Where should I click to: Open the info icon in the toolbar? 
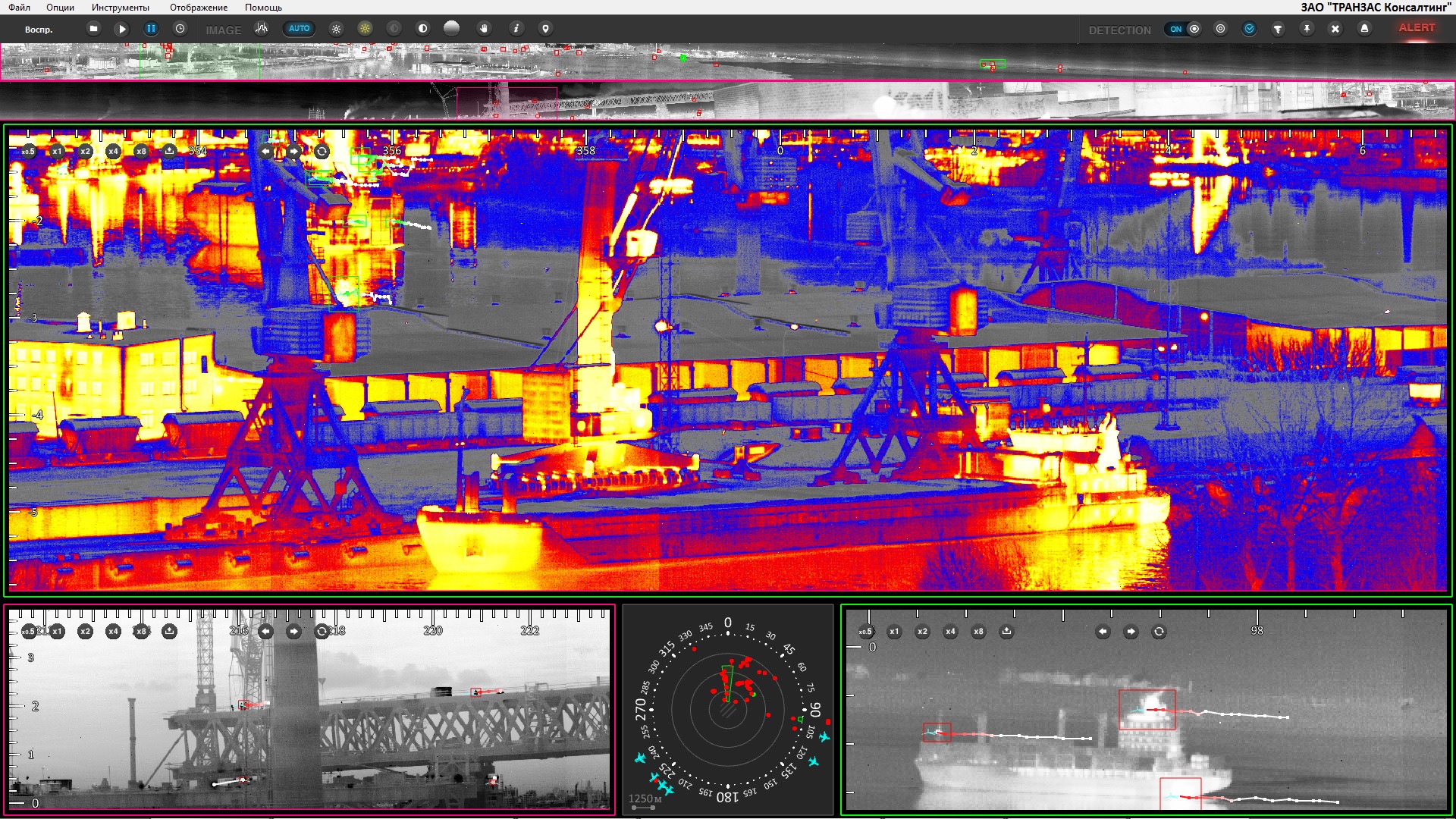coord(516,29)
